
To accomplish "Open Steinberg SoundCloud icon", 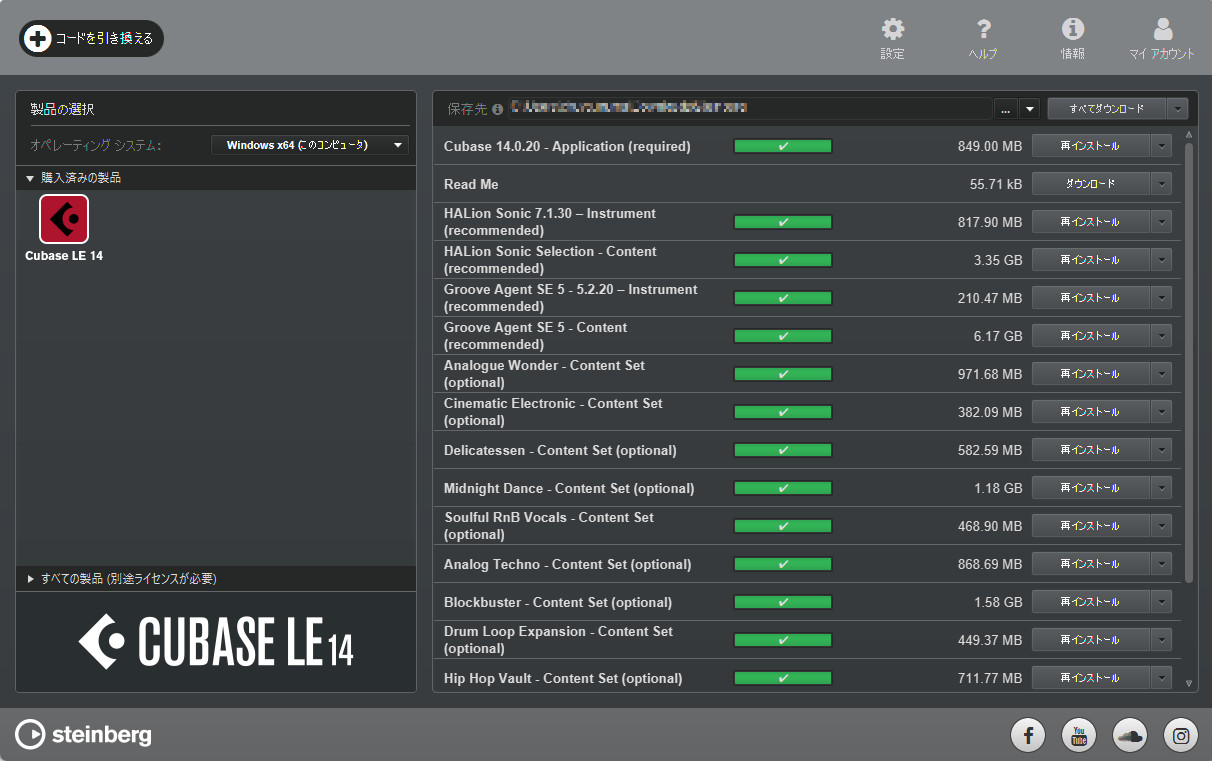I will 1130,736.
